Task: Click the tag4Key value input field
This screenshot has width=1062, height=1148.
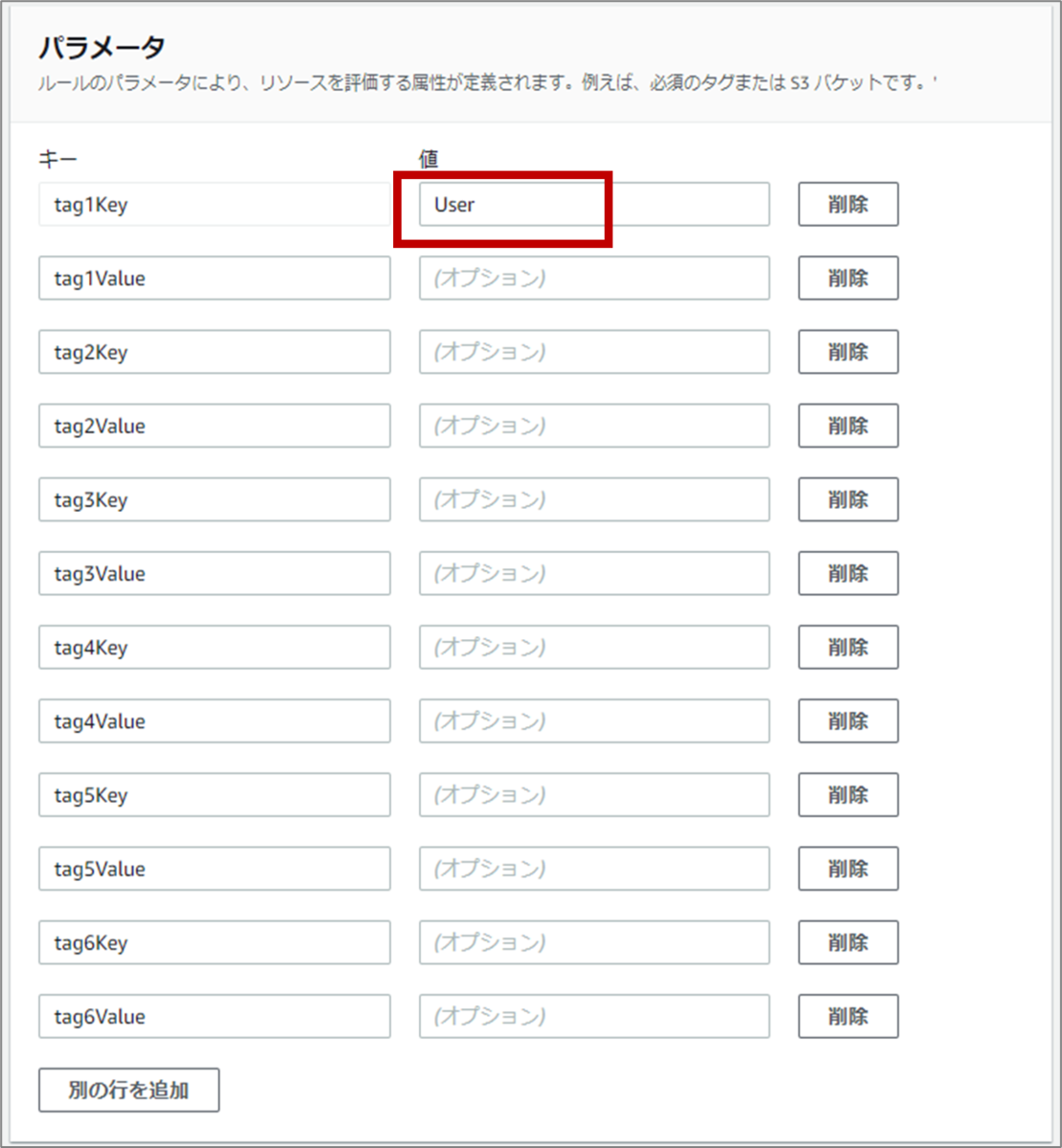Action: pos(594,648)
